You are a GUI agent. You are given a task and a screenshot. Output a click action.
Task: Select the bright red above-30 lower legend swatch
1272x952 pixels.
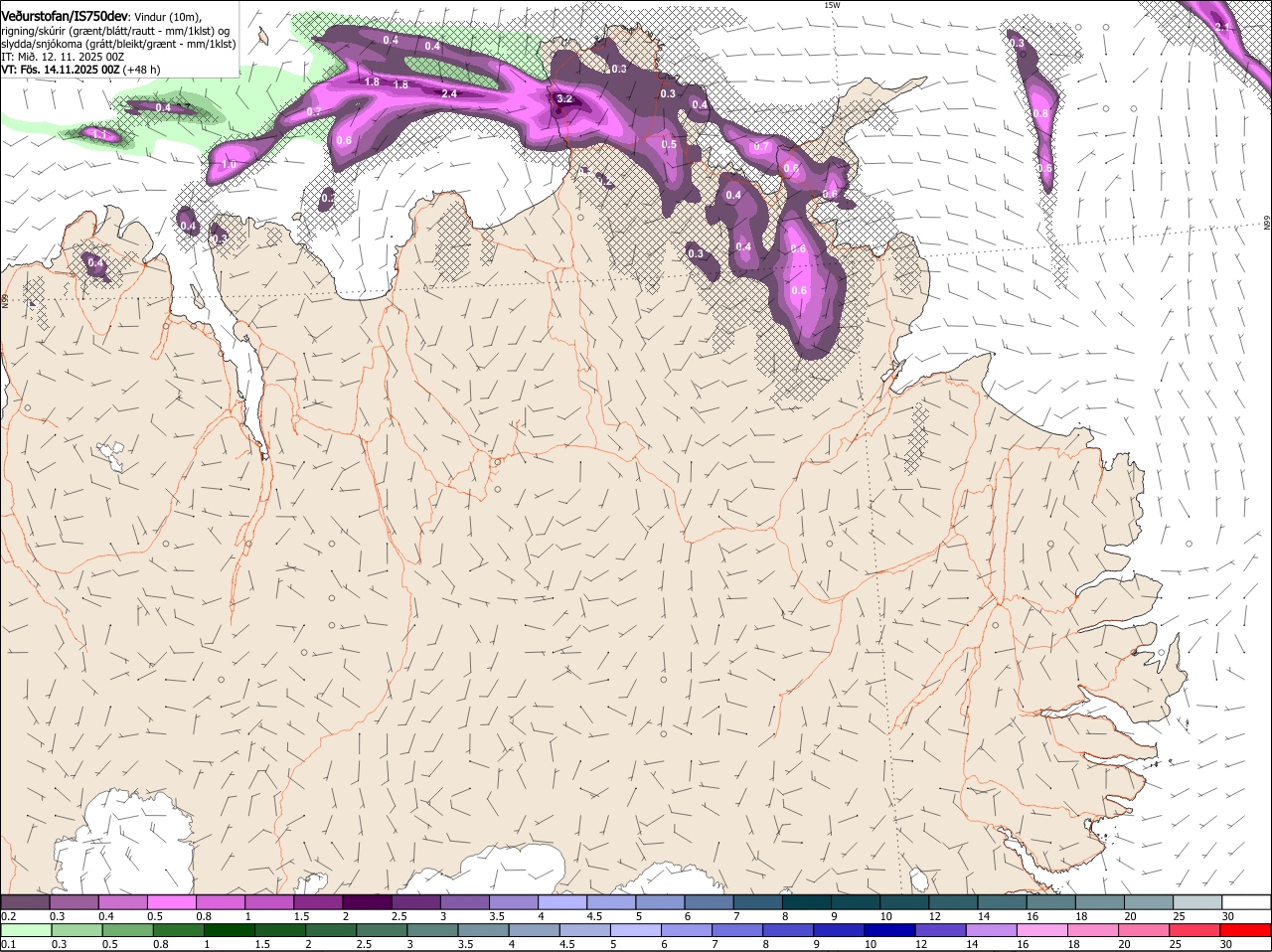1245,930
